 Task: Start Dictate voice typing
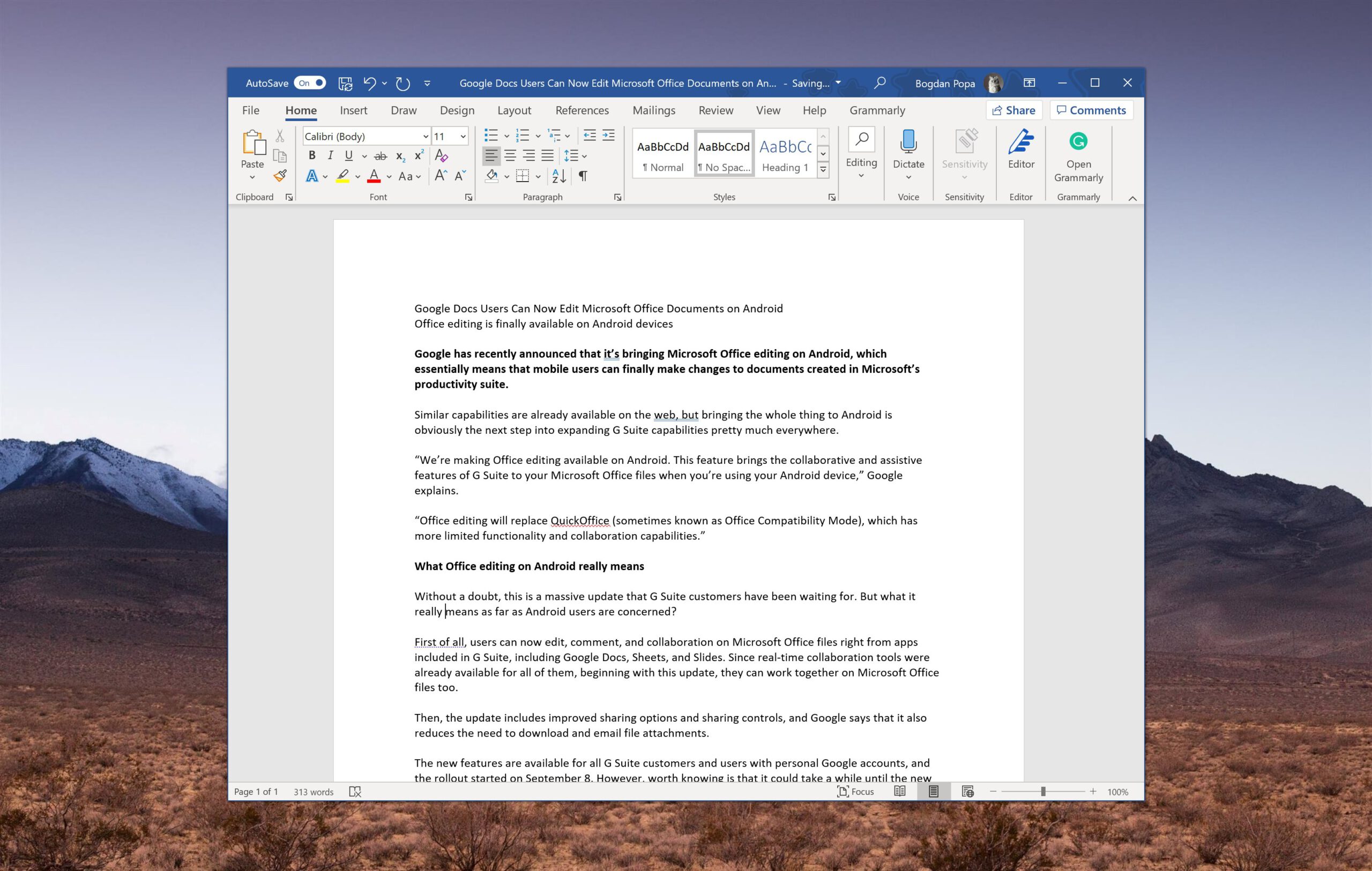[x=908, y=150]
